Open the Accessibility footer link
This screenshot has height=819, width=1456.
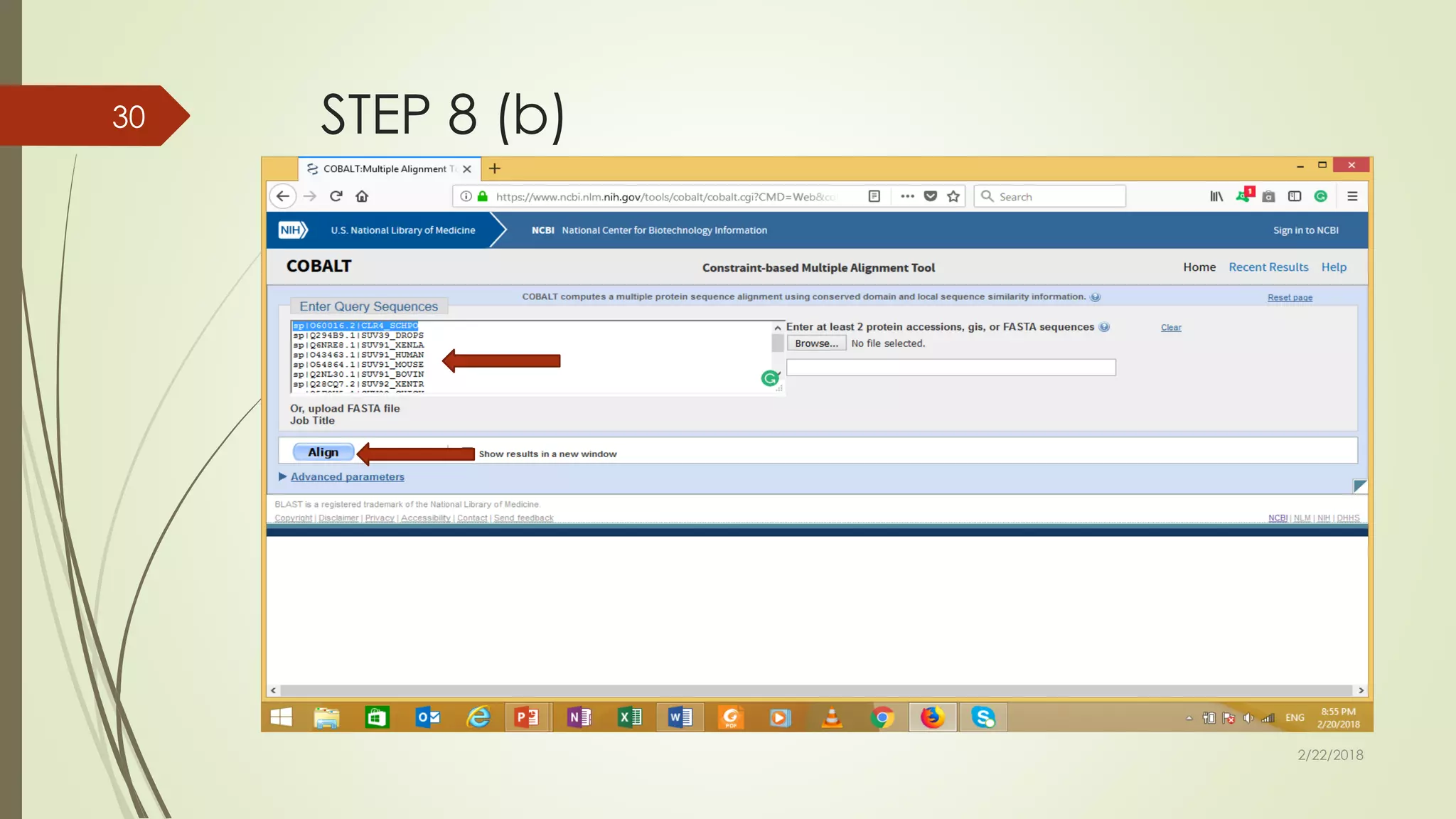(425, 518)
